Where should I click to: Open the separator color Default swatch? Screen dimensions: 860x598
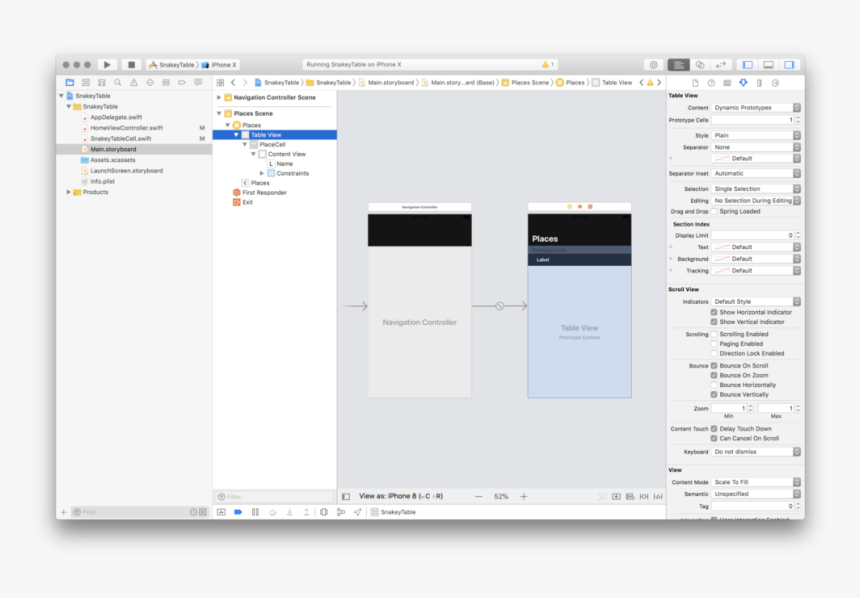pos(756,158)
